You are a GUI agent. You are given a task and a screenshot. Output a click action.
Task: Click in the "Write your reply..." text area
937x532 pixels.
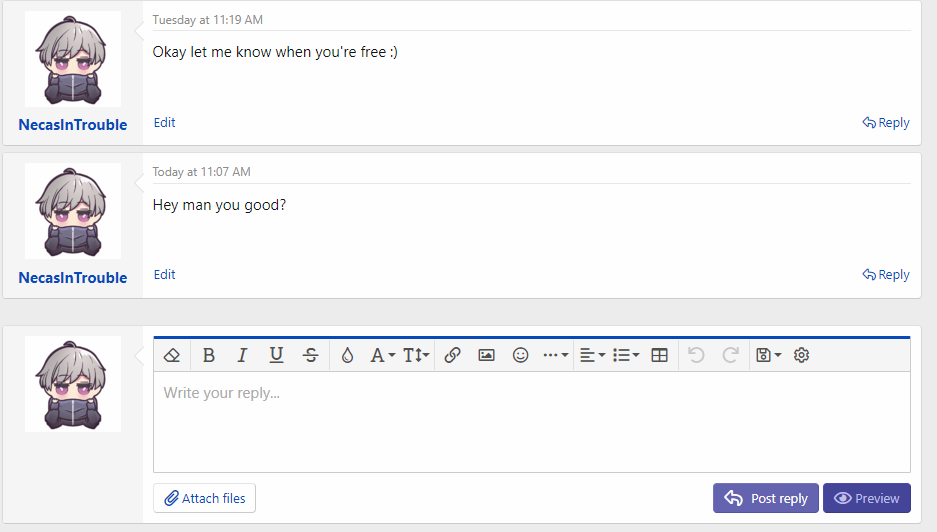point(531,421)
